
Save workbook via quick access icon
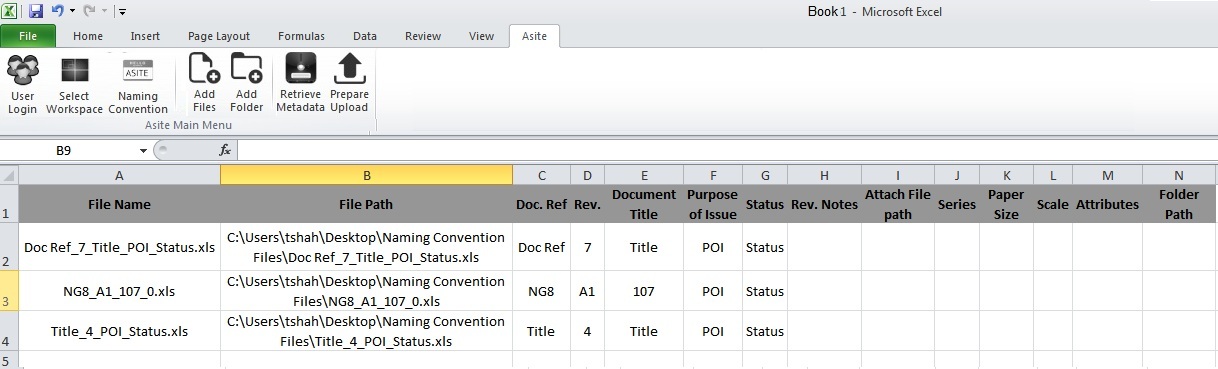(x=36, y=11)
